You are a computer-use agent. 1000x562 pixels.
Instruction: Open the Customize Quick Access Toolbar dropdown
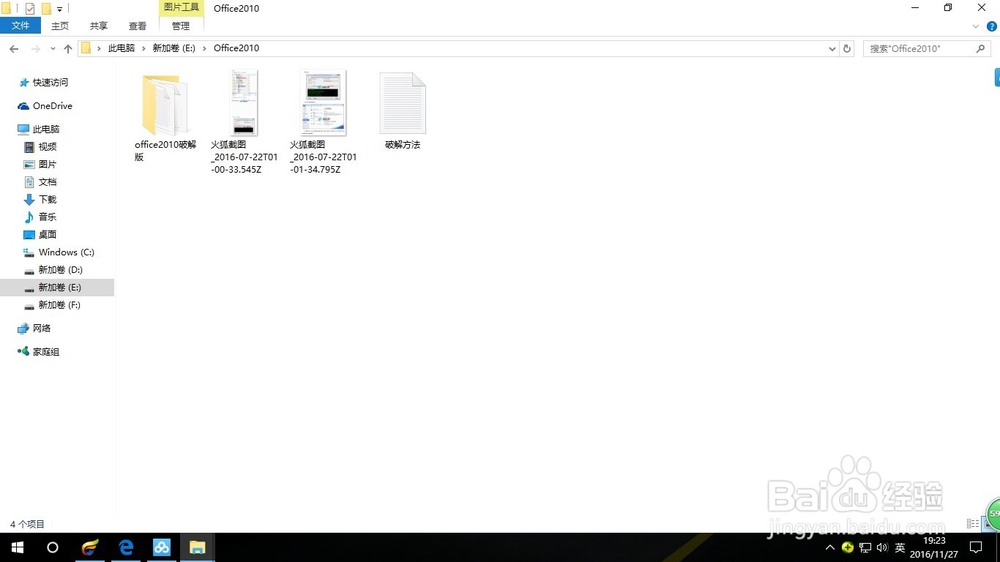[x=59, y=9]
